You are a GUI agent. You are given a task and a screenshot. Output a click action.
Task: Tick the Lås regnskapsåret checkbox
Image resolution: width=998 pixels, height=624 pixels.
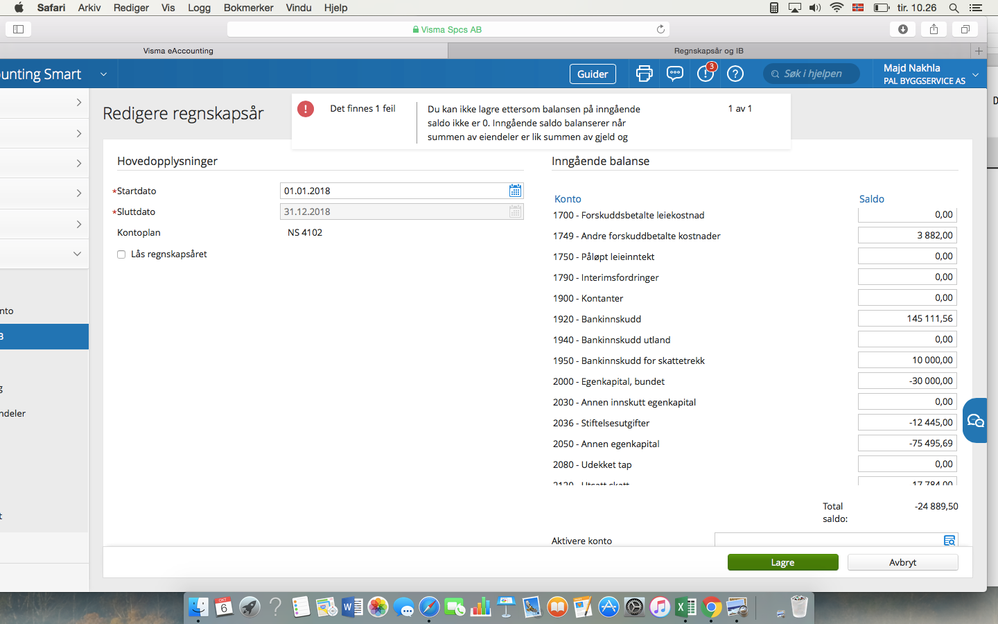tap(121, 255)
